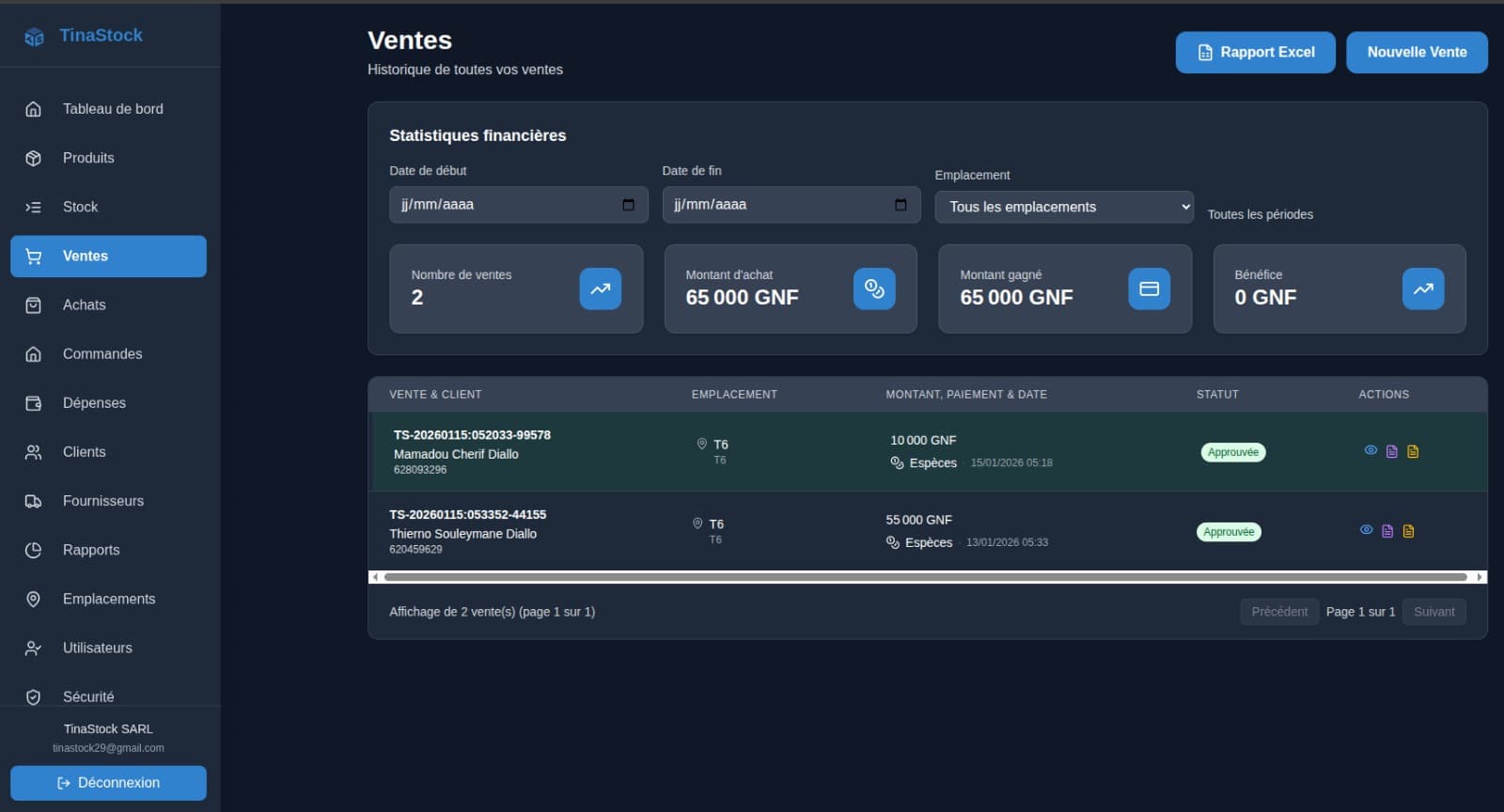View details eye icon for sale TS-20260115:052033-99578
The height and width of the screenshot is (812, 1504).
1371,450
